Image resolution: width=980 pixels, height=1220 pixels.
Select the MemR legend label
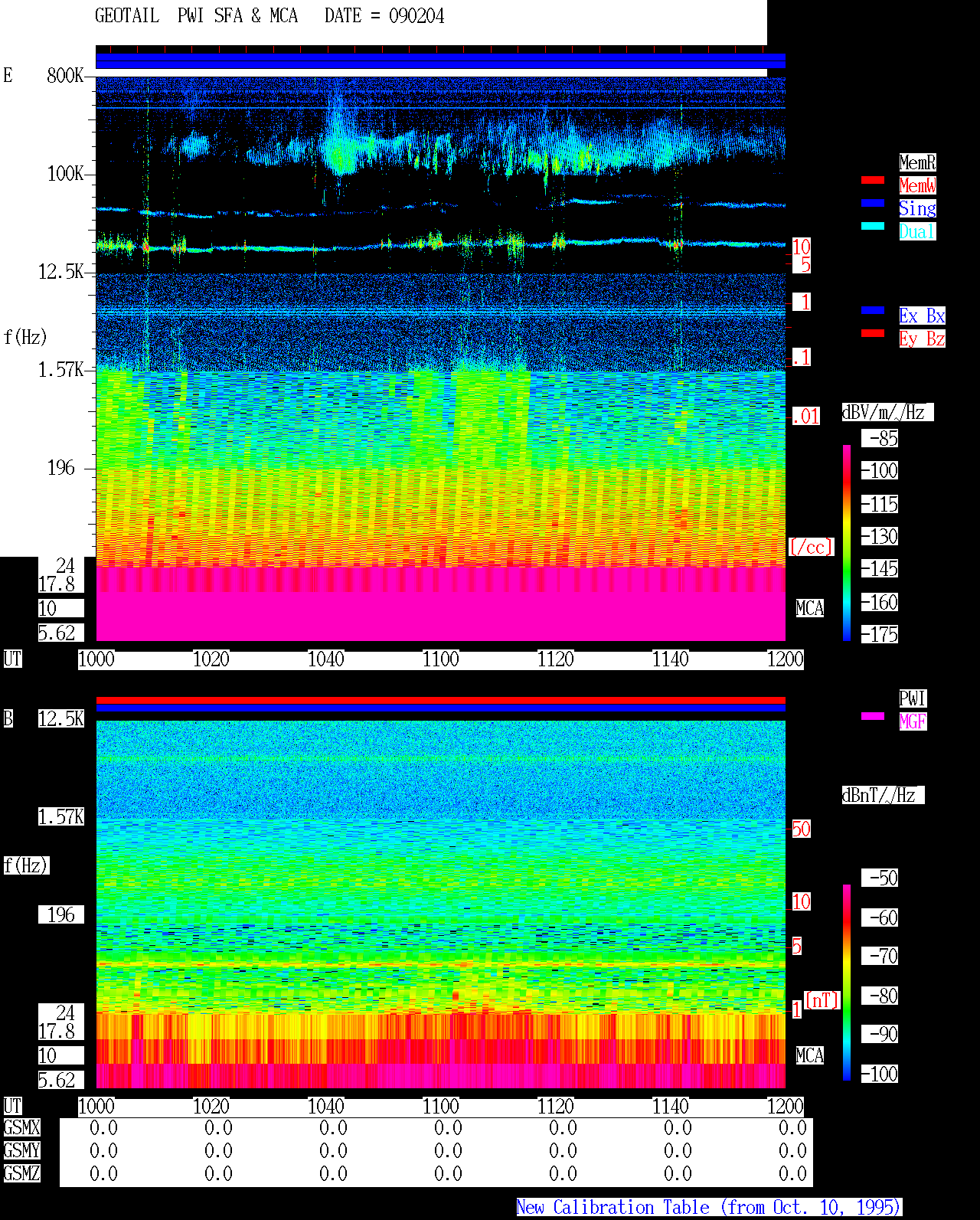[917, 162]
